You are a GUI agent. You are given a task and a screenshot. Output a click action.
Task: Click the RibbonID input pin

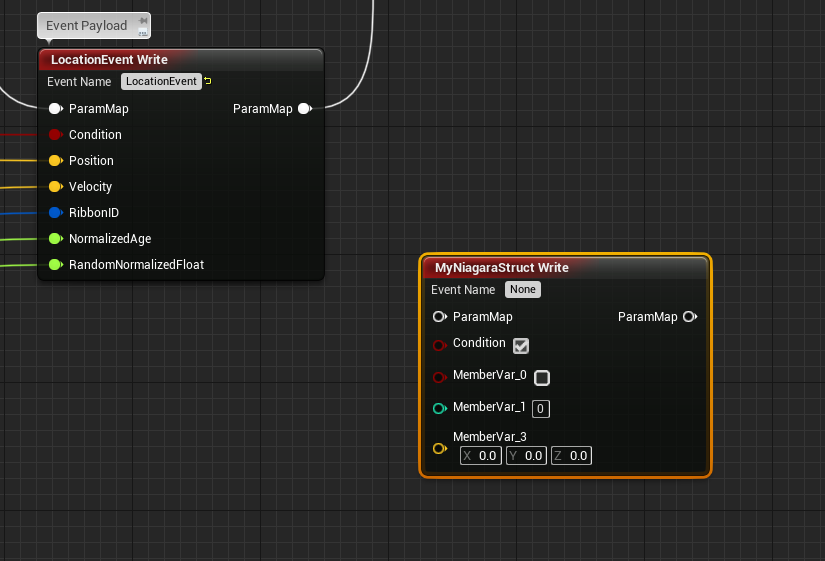56,213
